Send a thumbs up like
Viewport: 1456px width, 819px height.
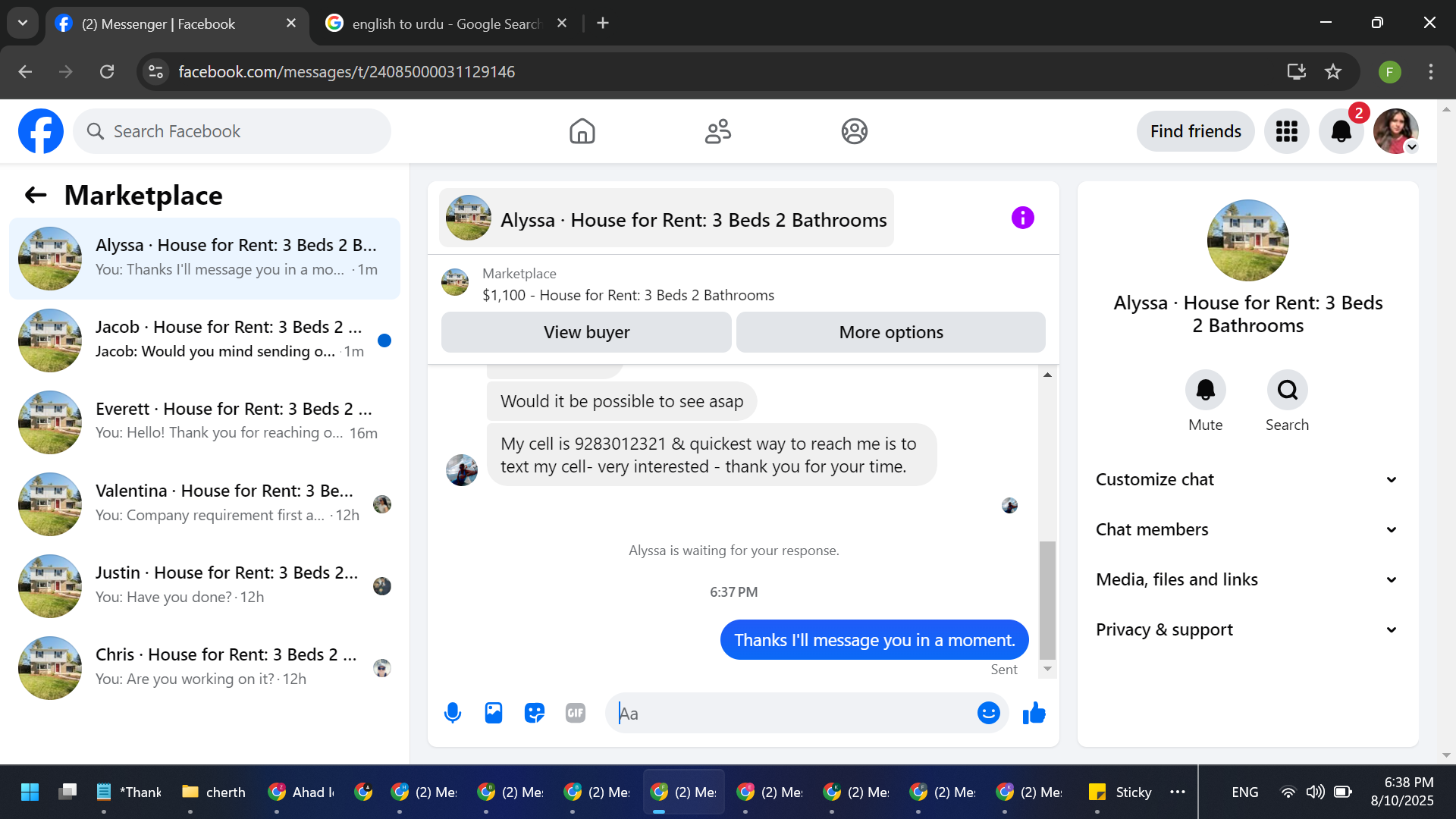click(1034, 713)
